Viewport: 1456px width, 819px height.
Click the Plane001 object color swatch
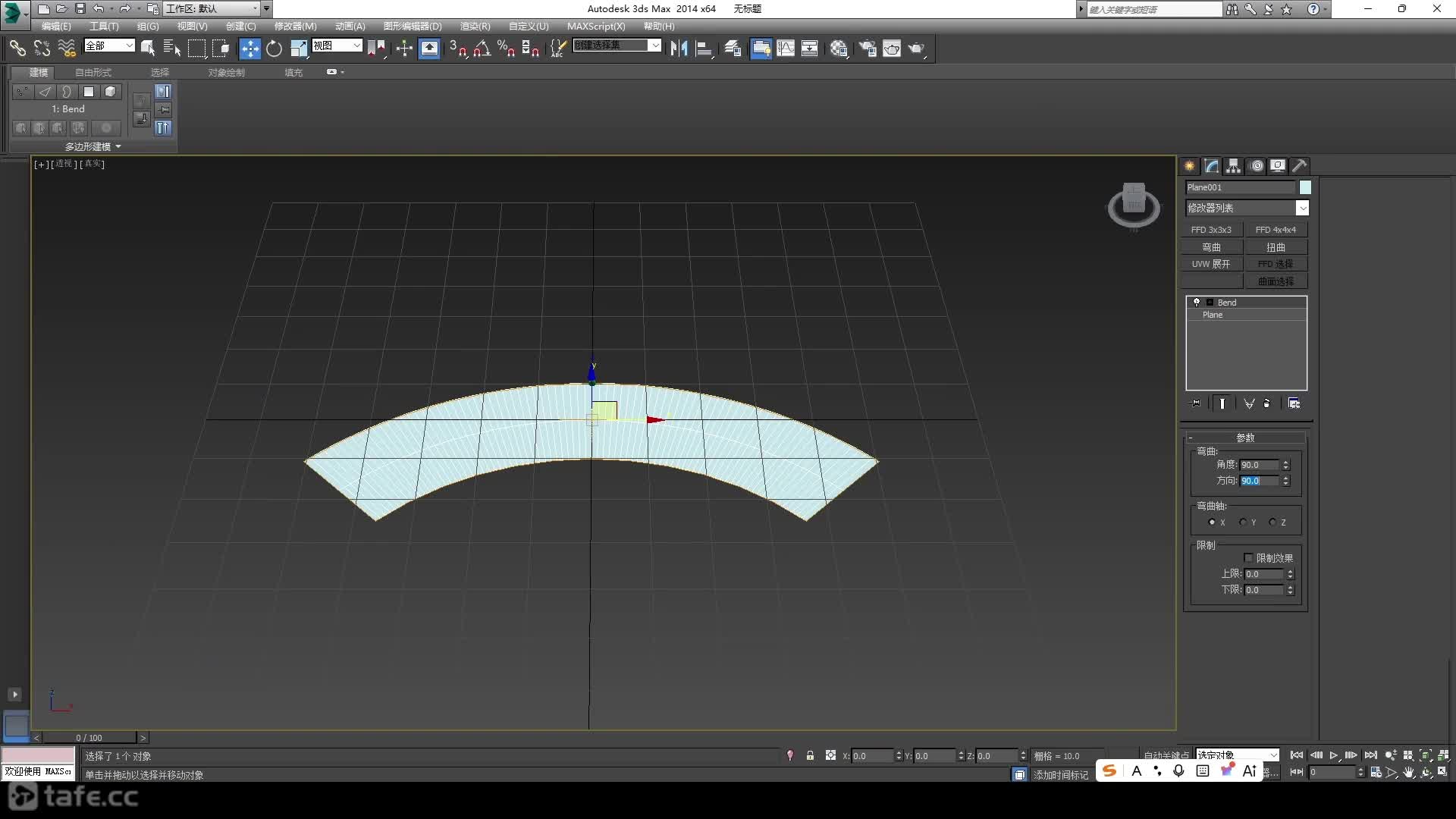[x=1305, y=187]
